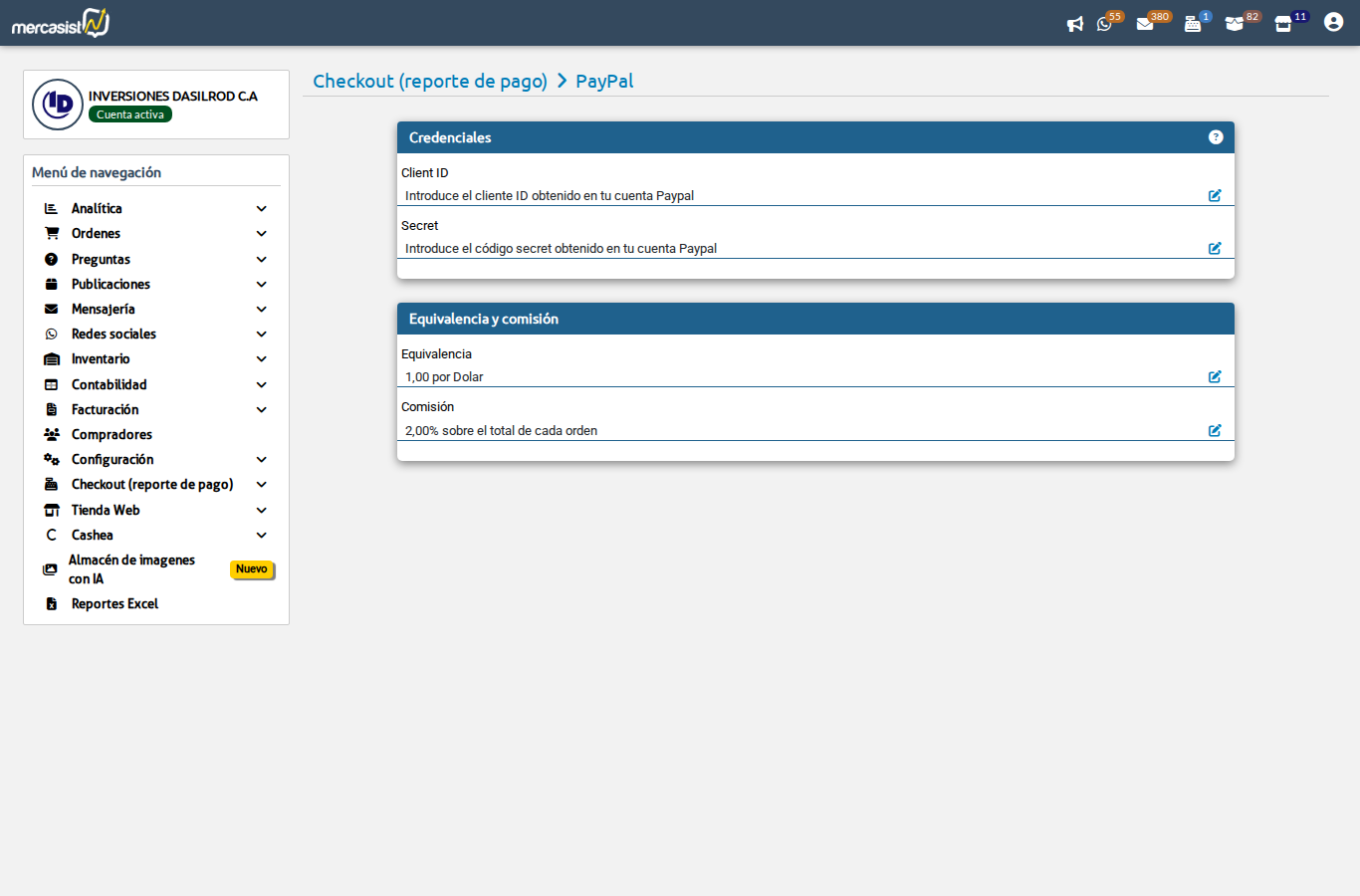Edit the Equivalencia value
Viewport: 1360px width, 896px height.
click(x=1215, y=377)
